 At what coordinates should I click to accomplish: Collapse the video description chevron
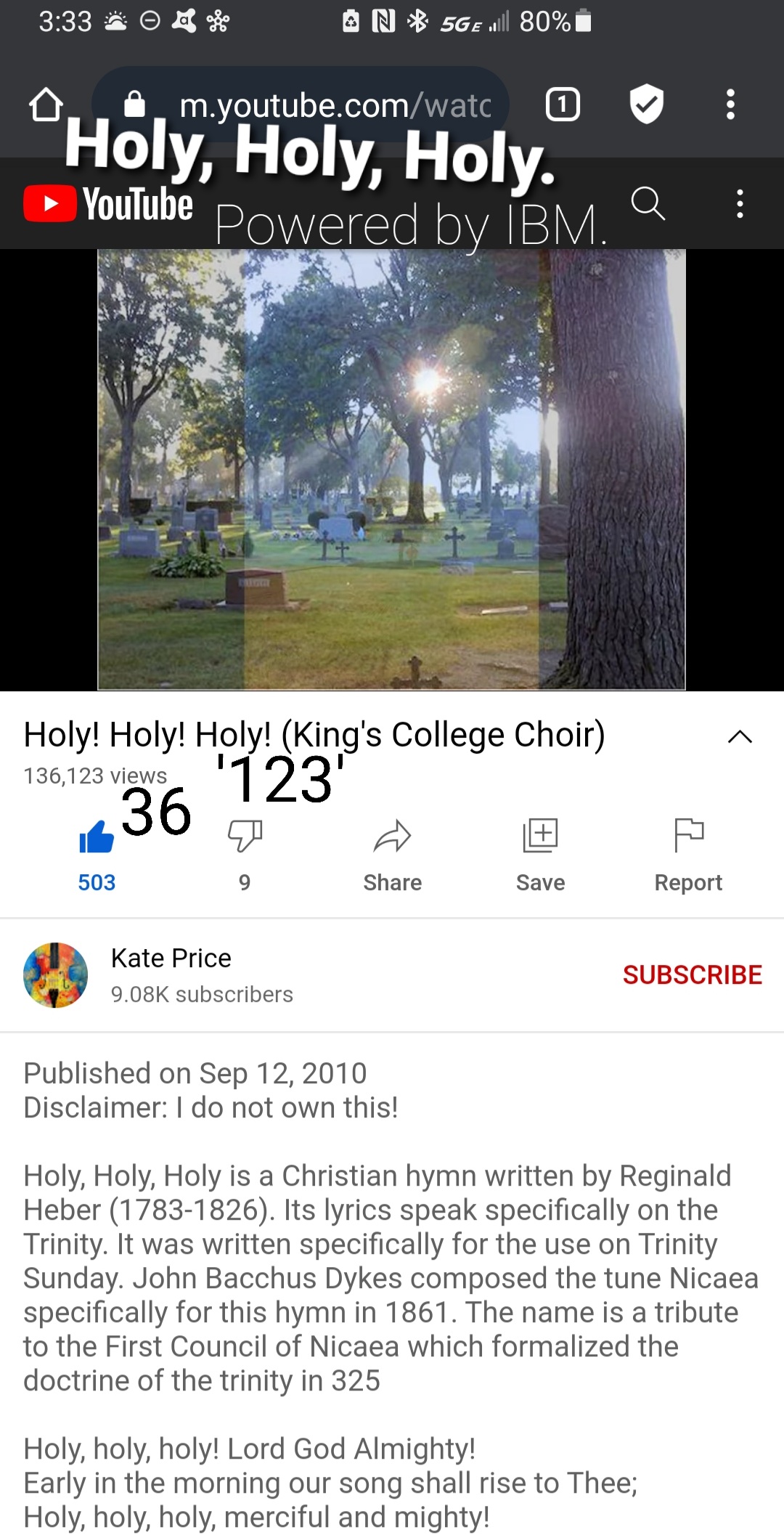click(x=740, y=736)
